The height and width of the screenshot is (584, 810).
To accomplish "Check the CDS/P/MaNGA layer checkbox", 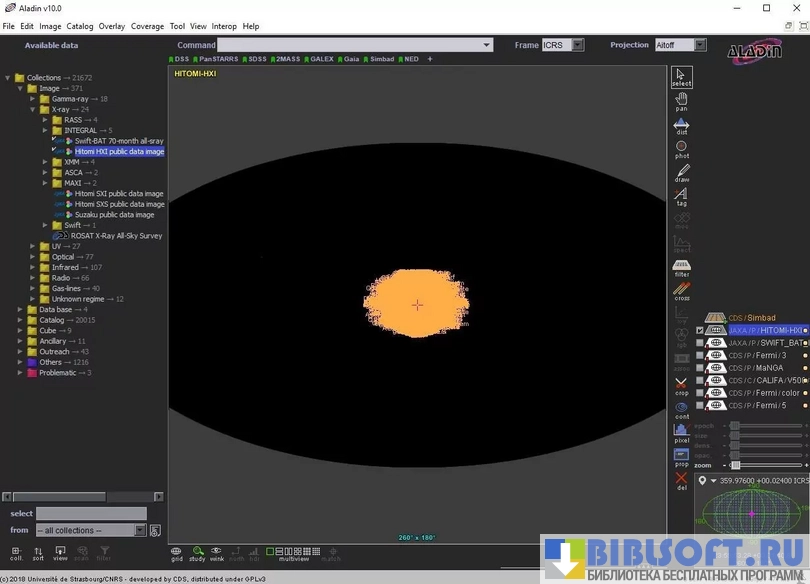I will 700,368.
